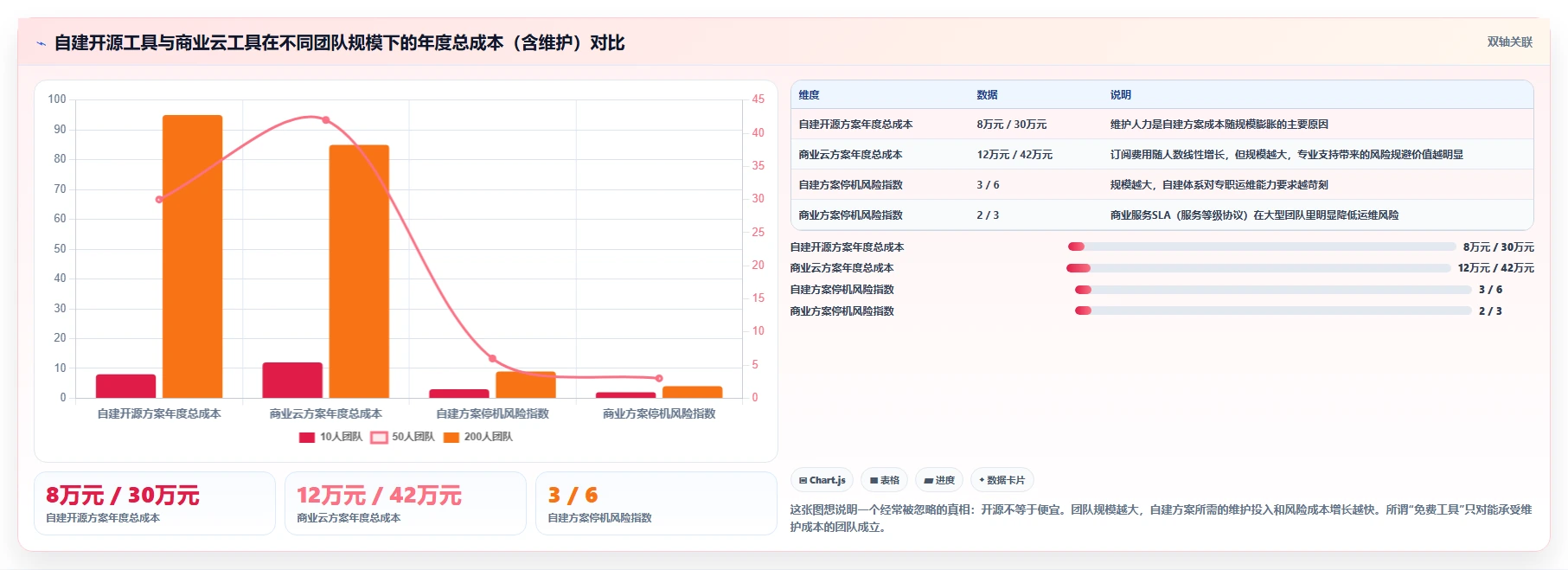Click the progress bar for 自建开源方案年度总成本
1568x570 pixels.
pos(1262,247)
